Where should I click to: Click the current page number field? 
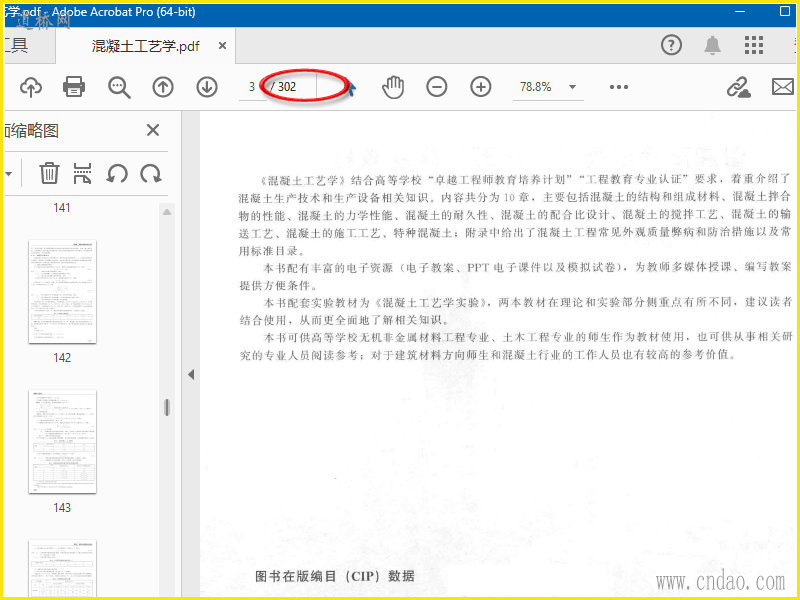(x=252, y=87)
